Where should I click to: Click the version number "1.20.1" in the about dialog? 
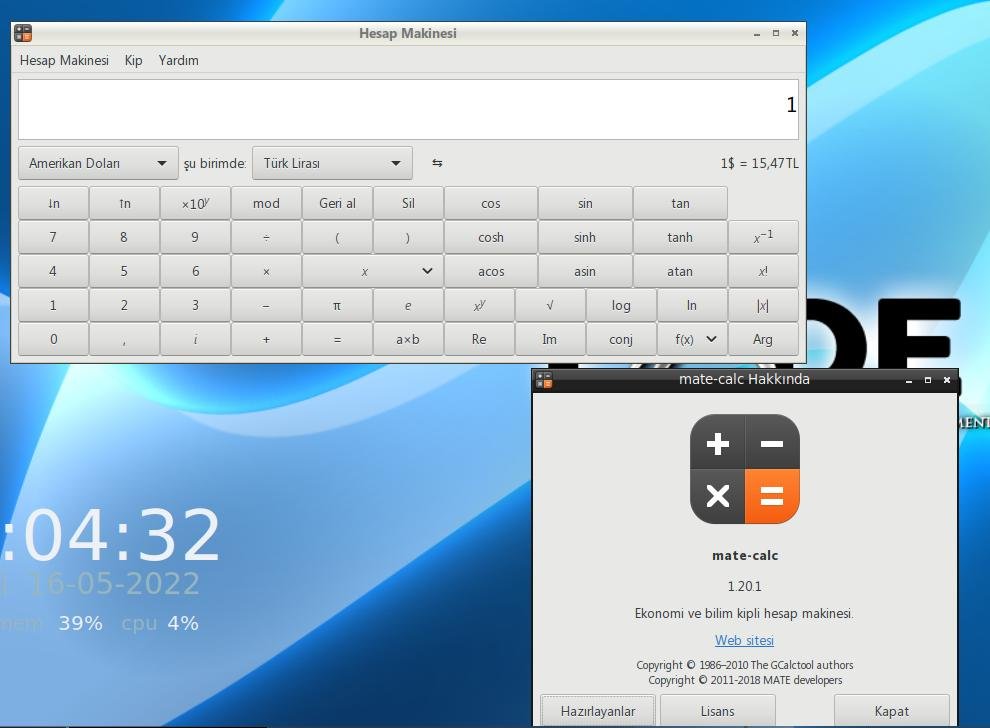pos(744,586)
